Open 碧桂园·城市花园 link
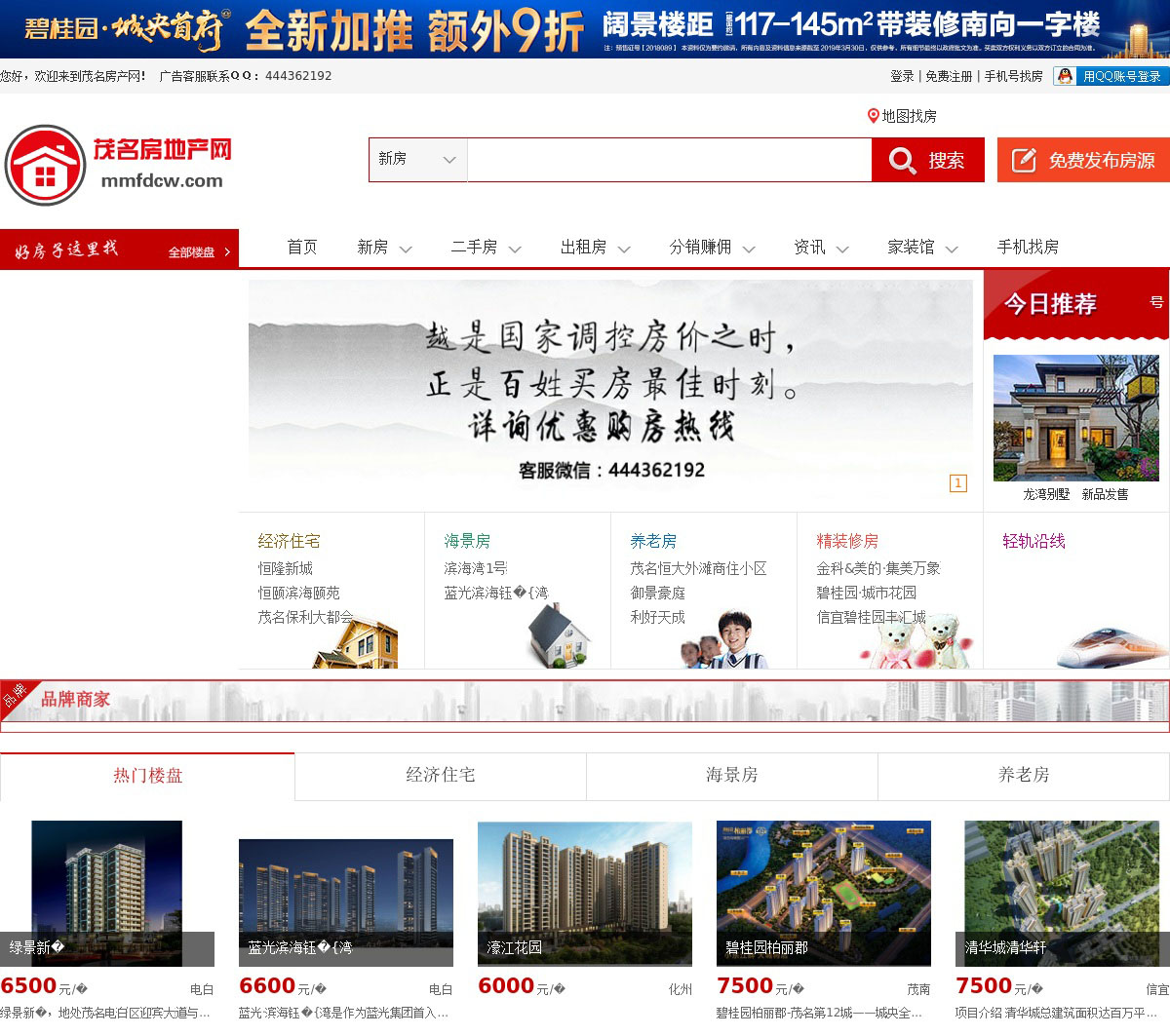1170x1036 pixels. point(866,593)
